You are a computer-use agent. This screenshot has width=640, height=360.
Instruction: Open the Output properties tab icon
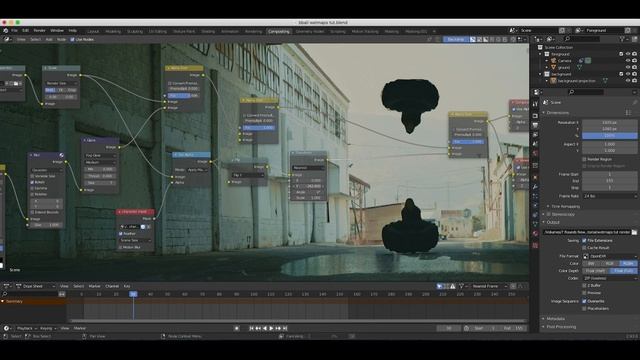pos(535,125)
